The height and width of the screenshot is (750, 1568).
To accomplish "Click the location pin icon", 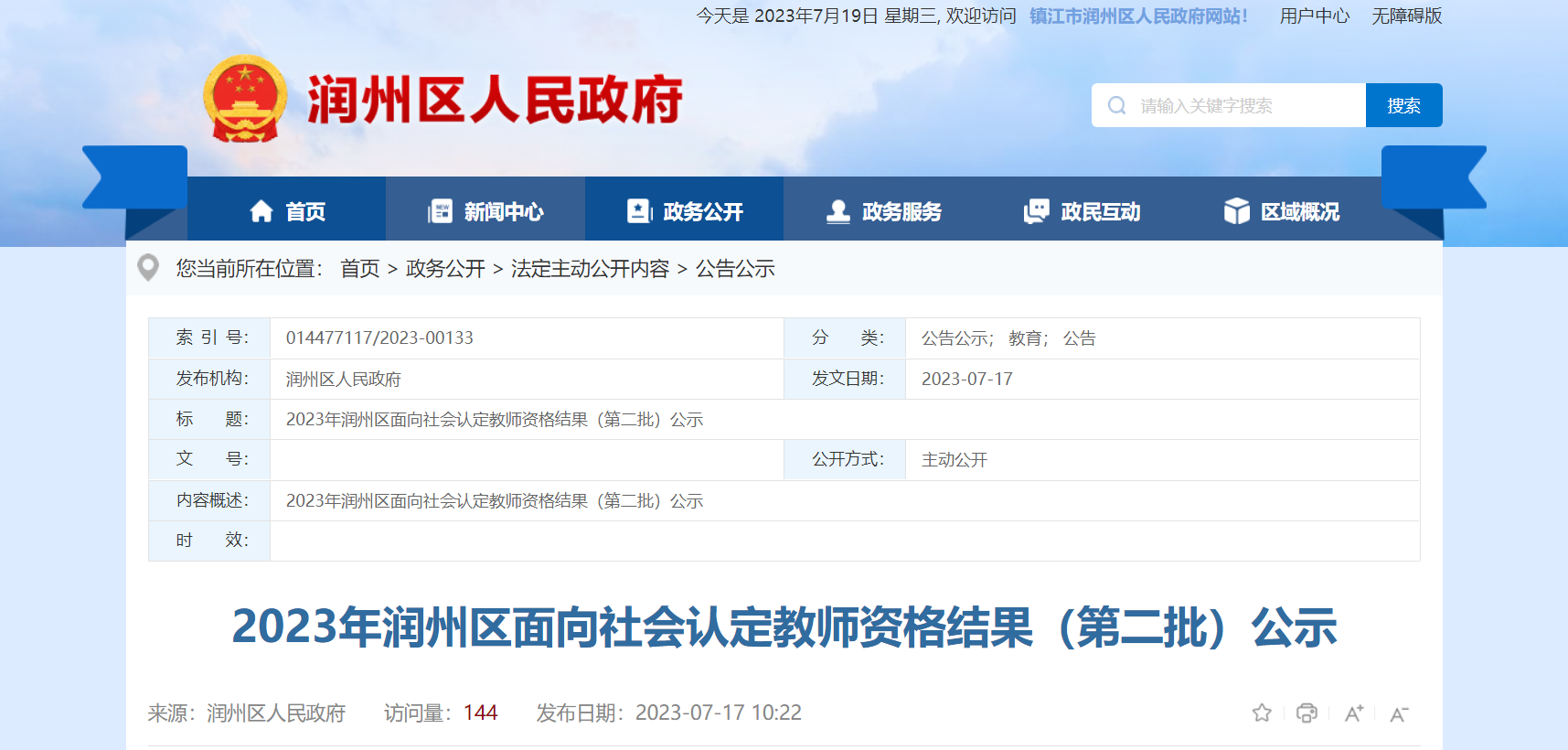I will [x=148, y=267].
